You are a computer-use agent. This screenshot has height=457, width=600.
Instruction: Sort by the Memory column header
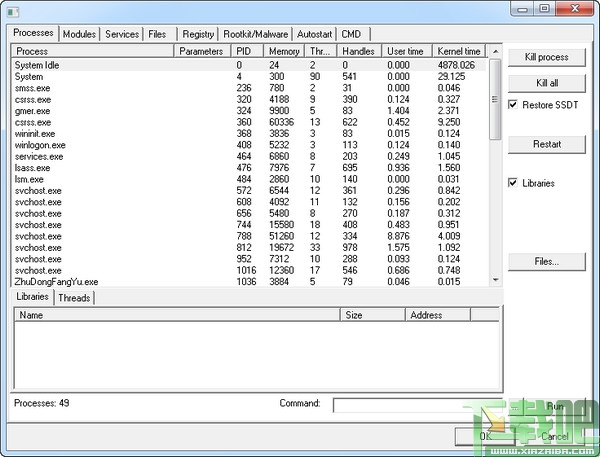point(284,51)
